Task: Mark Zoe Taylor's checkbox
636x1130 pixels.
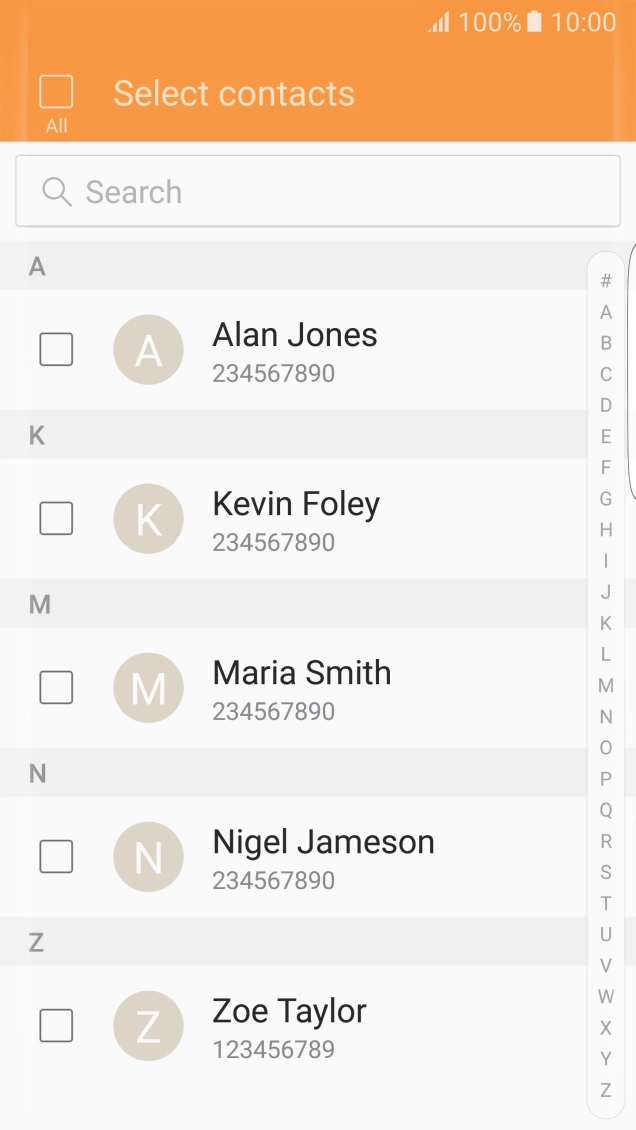Action: pyautogui.click(x=56, y=1026)
